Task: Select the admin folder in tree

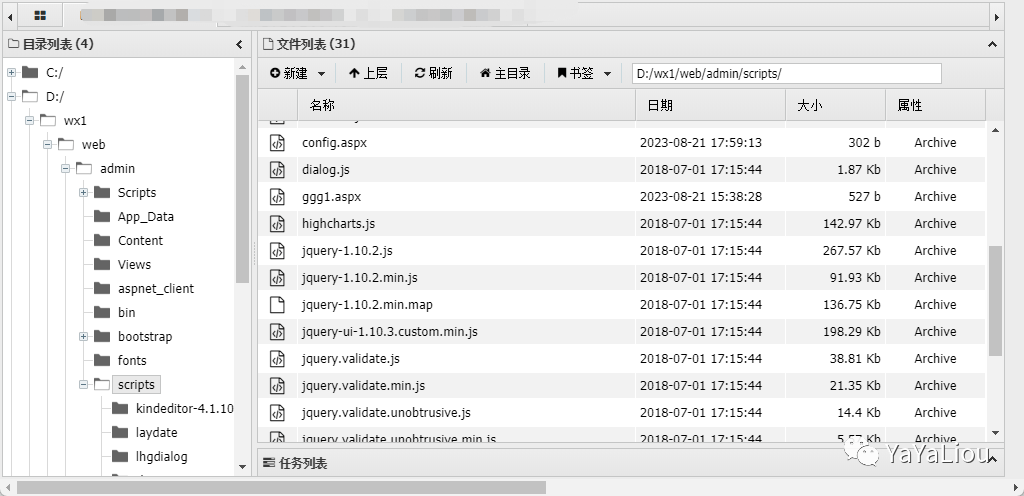Action: pyautogui.click(x=118, y=168)
